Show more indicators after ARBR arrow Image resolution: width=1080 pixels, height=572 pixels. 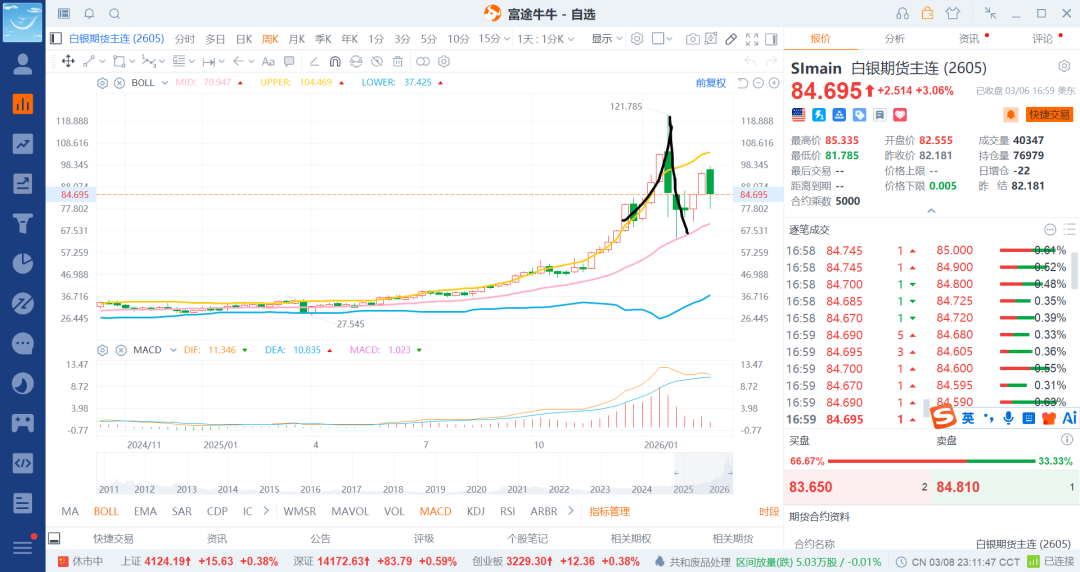570,511
